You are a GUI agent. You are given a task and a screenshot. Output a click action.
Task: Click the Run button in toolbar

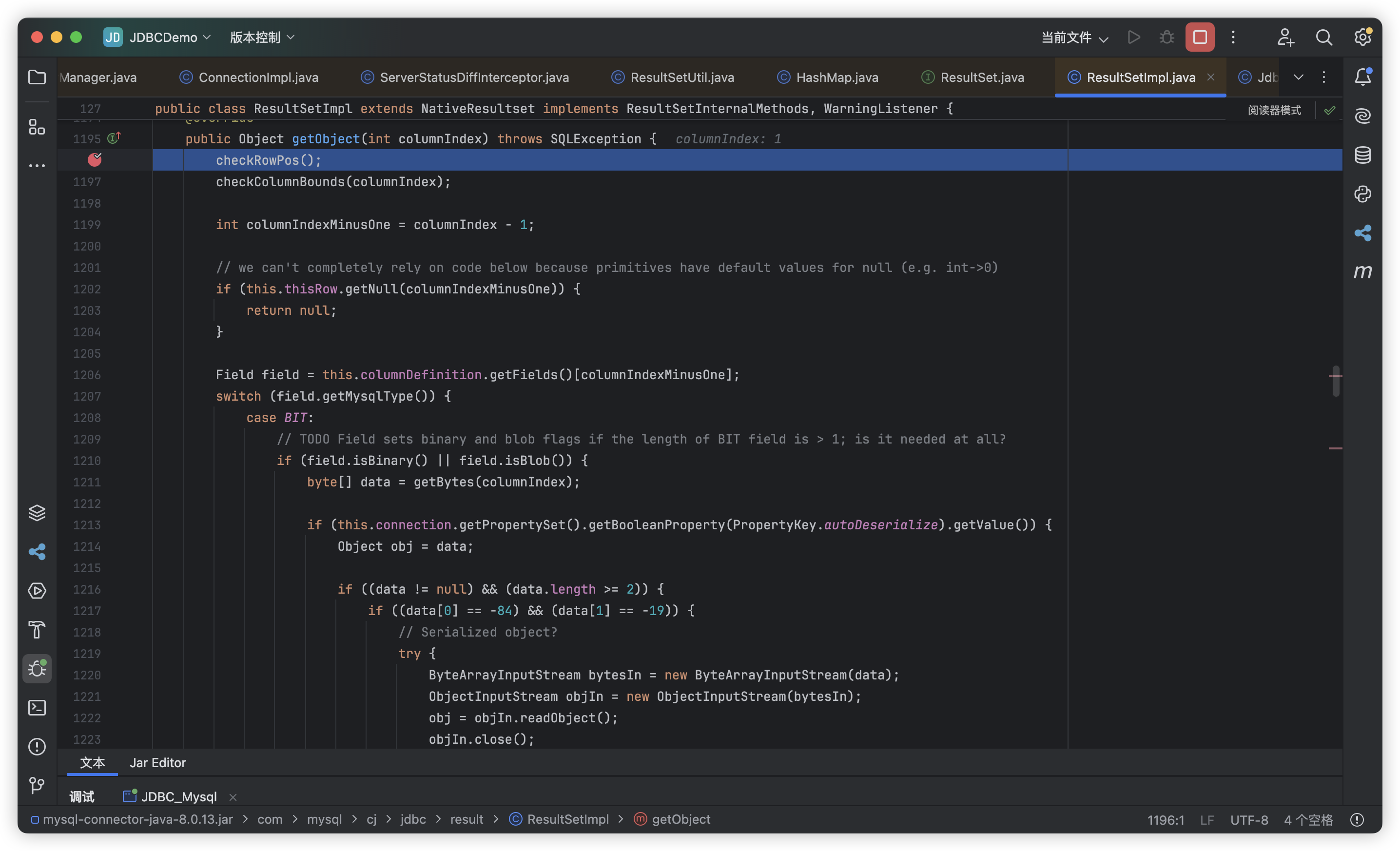(1133, 38)
